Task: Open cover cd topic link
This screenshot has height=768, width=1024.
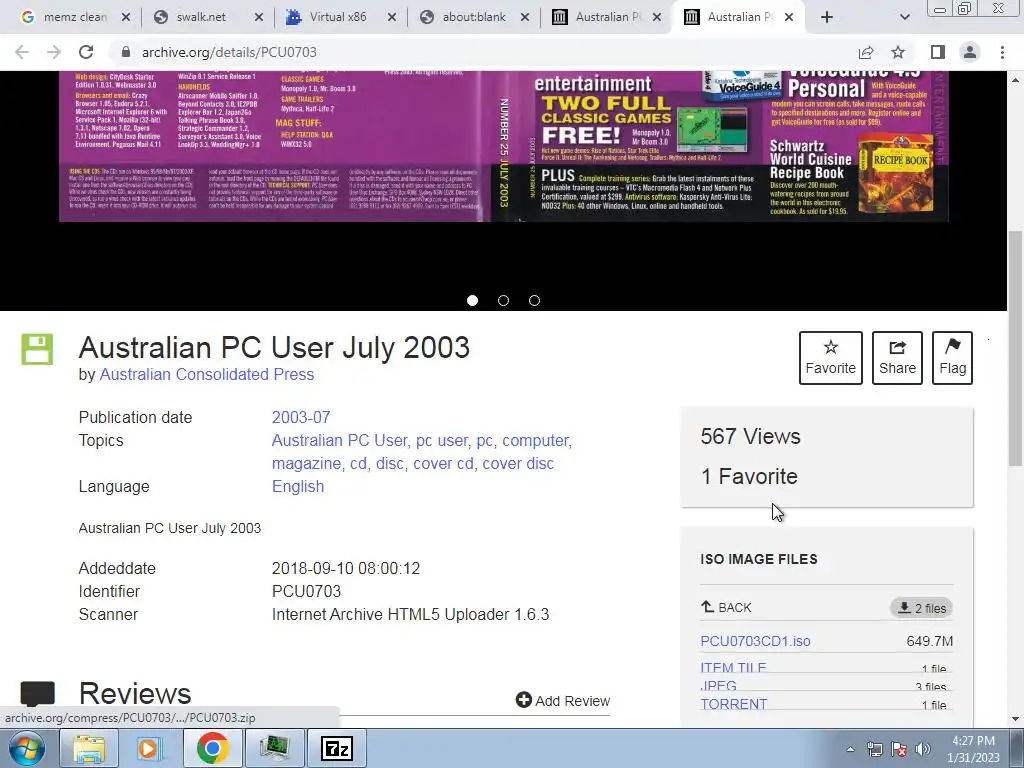Action: pos(443,464)
